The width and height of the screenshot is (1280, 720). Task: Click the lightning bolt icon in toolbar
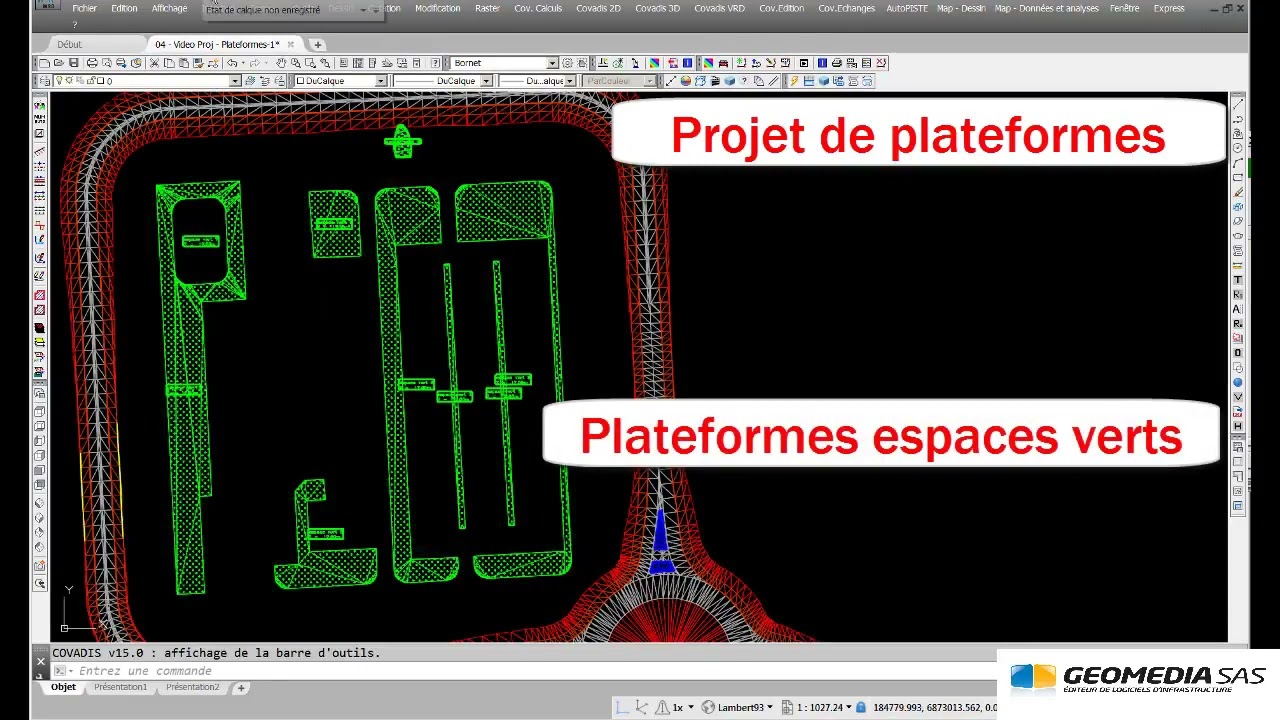(x=795, y=80)
